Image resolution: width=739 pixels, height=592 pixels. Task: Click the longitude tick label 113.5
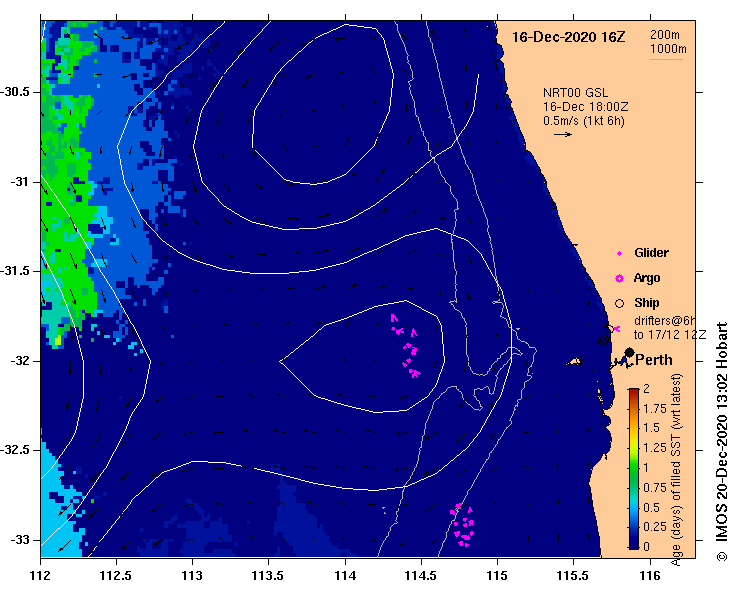click(x=268, y=576)
